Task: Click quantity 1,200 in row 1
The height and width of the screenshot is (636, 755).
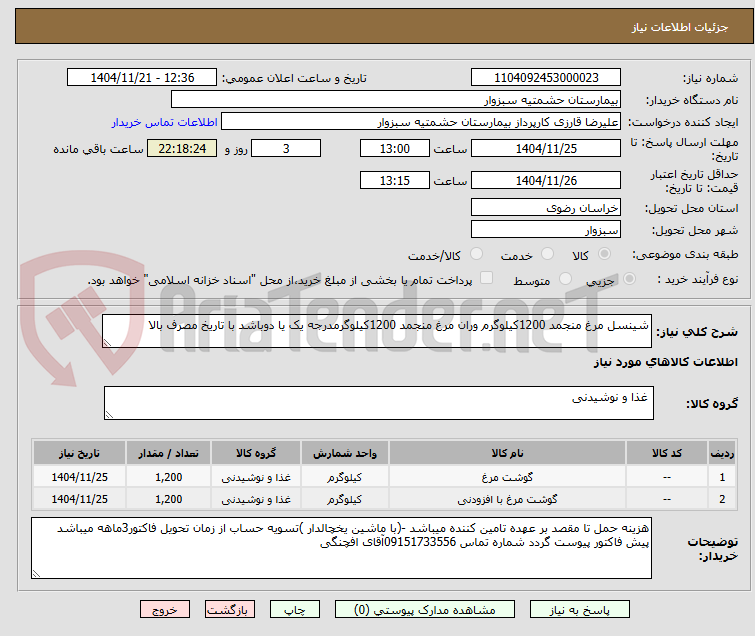Action: (x=169, y=477)
